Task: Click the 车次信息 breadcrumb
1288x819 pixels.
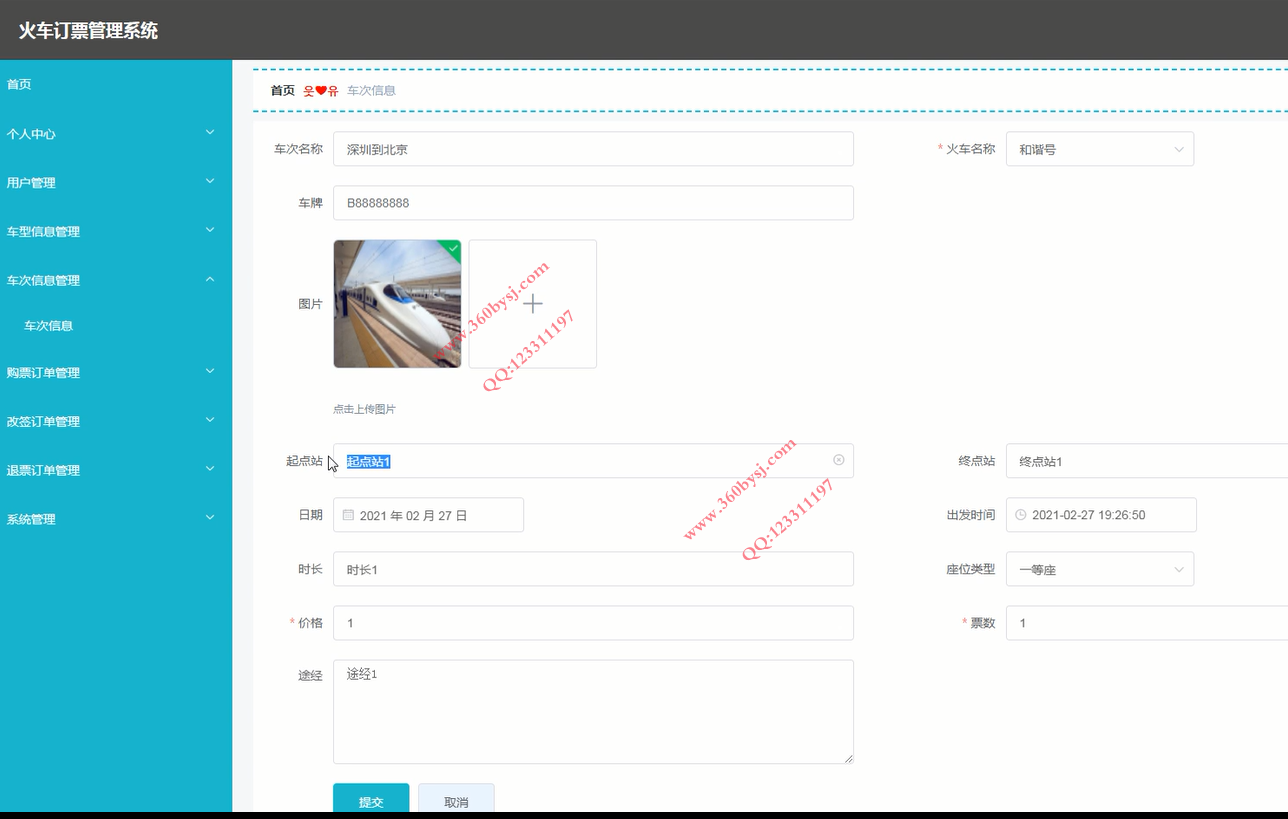Action: (371, 90)
